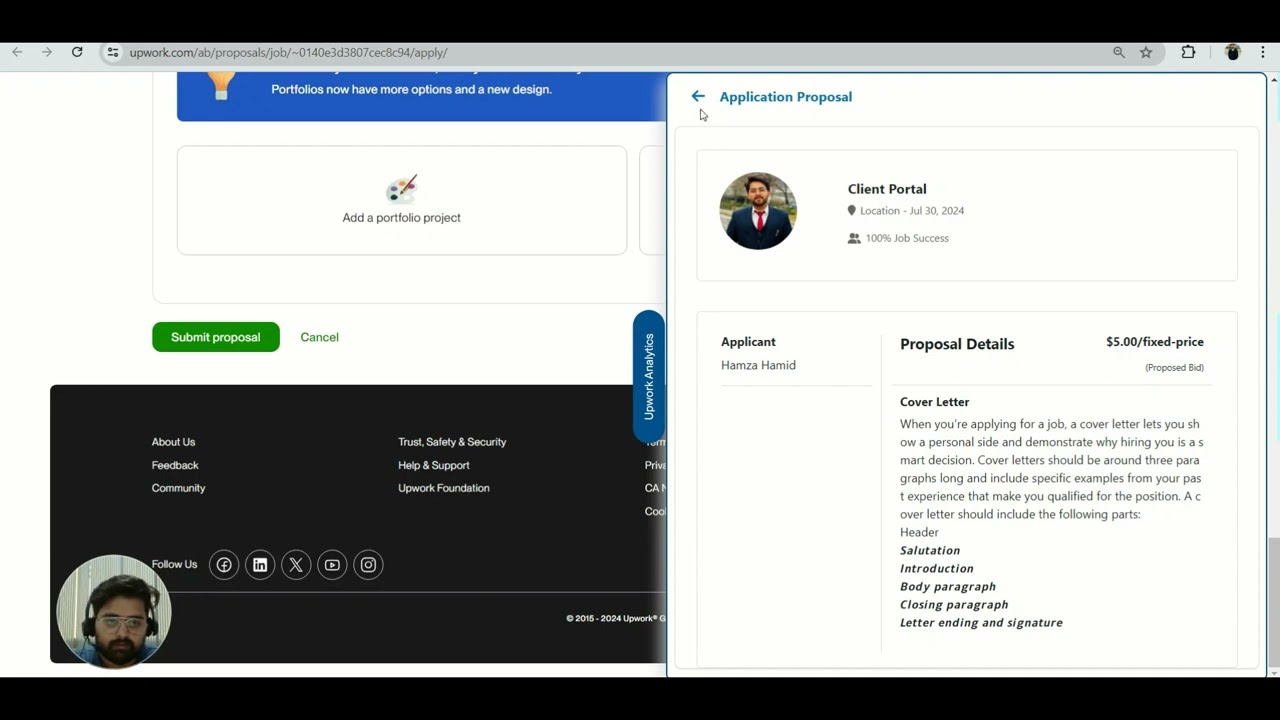This screenshot has width=1280, height=720.
Task: Open Upwork's YouTube channel icon
Action: 332,565
